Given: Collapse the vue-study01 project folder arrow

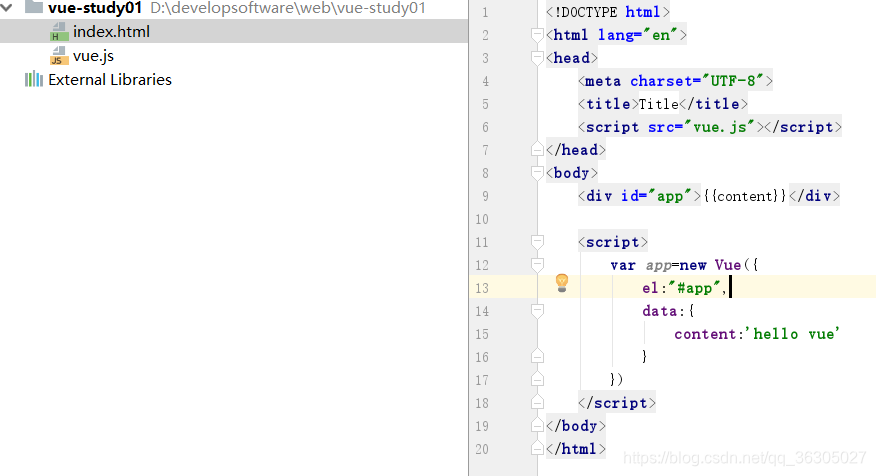Looking at the screenshot, I should [7, 8].
